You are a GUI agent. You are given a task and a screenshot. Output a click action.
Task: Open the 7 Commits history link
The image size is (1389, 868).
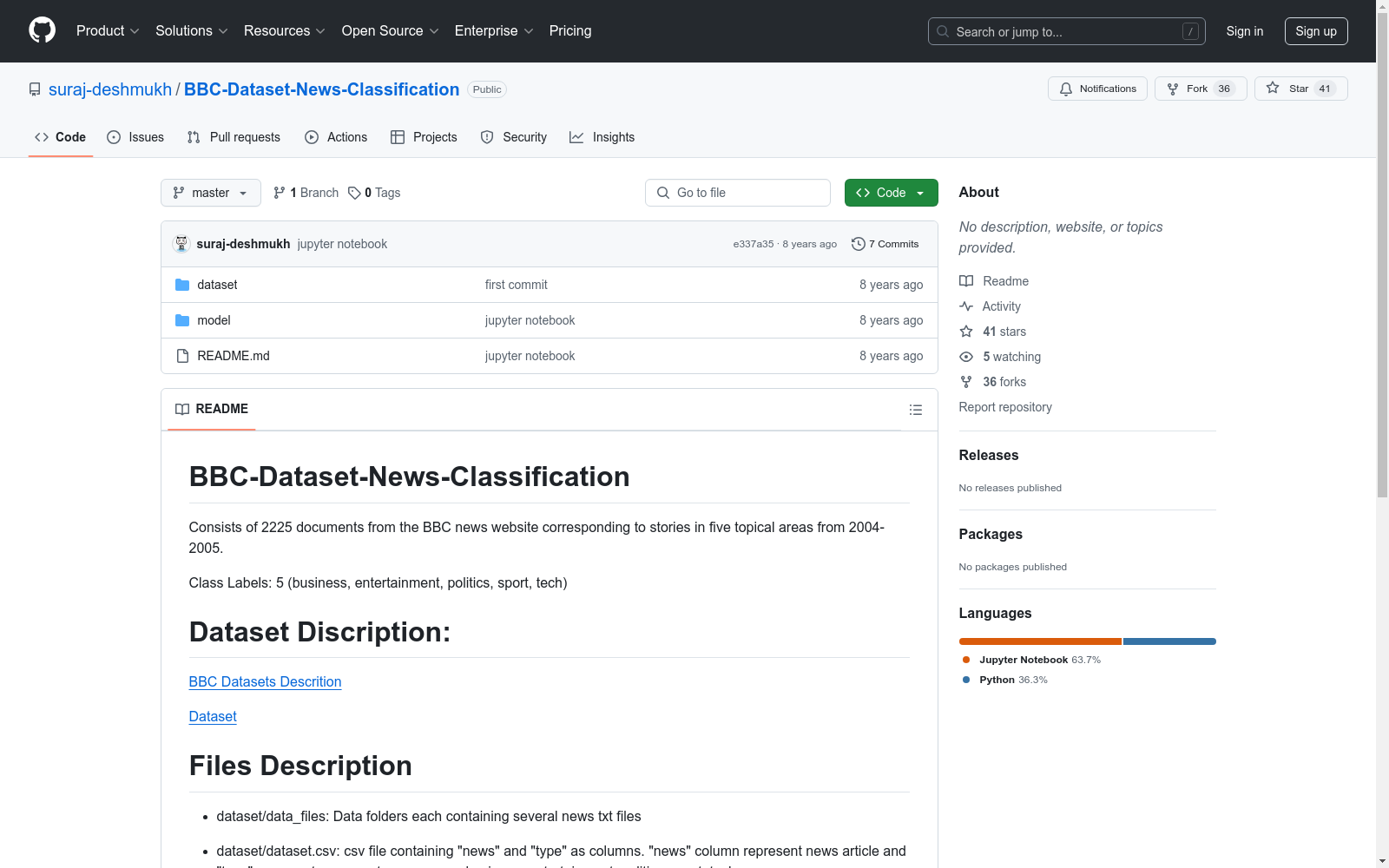point(885,244)
